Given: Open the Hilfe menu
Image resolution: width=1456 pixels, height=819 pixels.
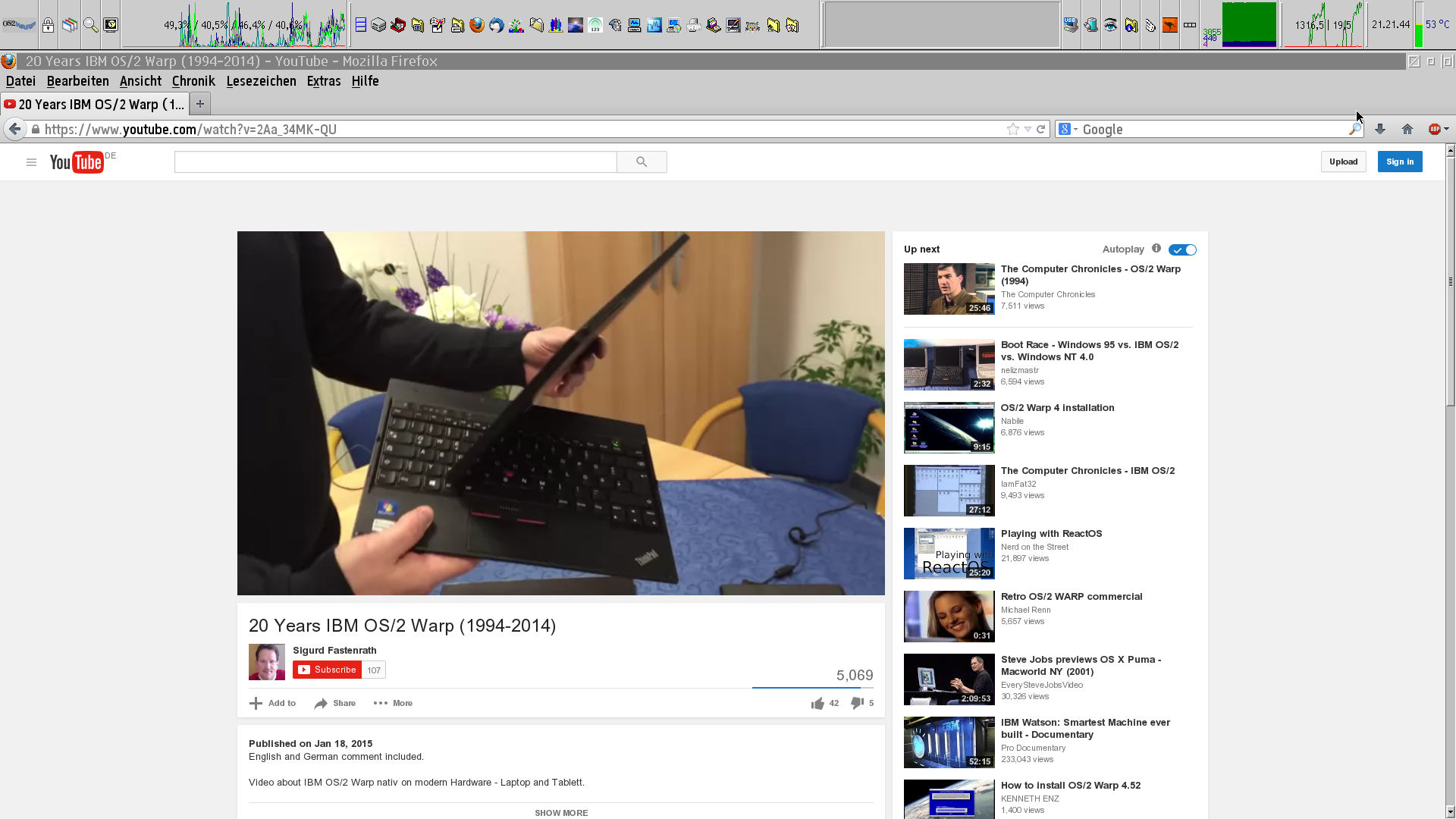Looking at the screenshot, I should (x=365, y=81).
